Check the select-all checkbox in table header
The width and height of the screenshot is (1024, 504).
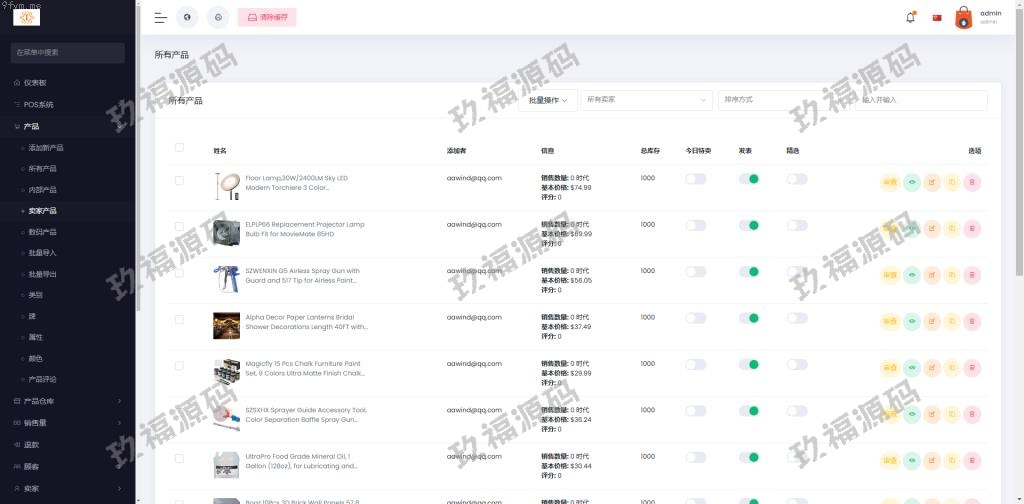[x=179, y=148]
